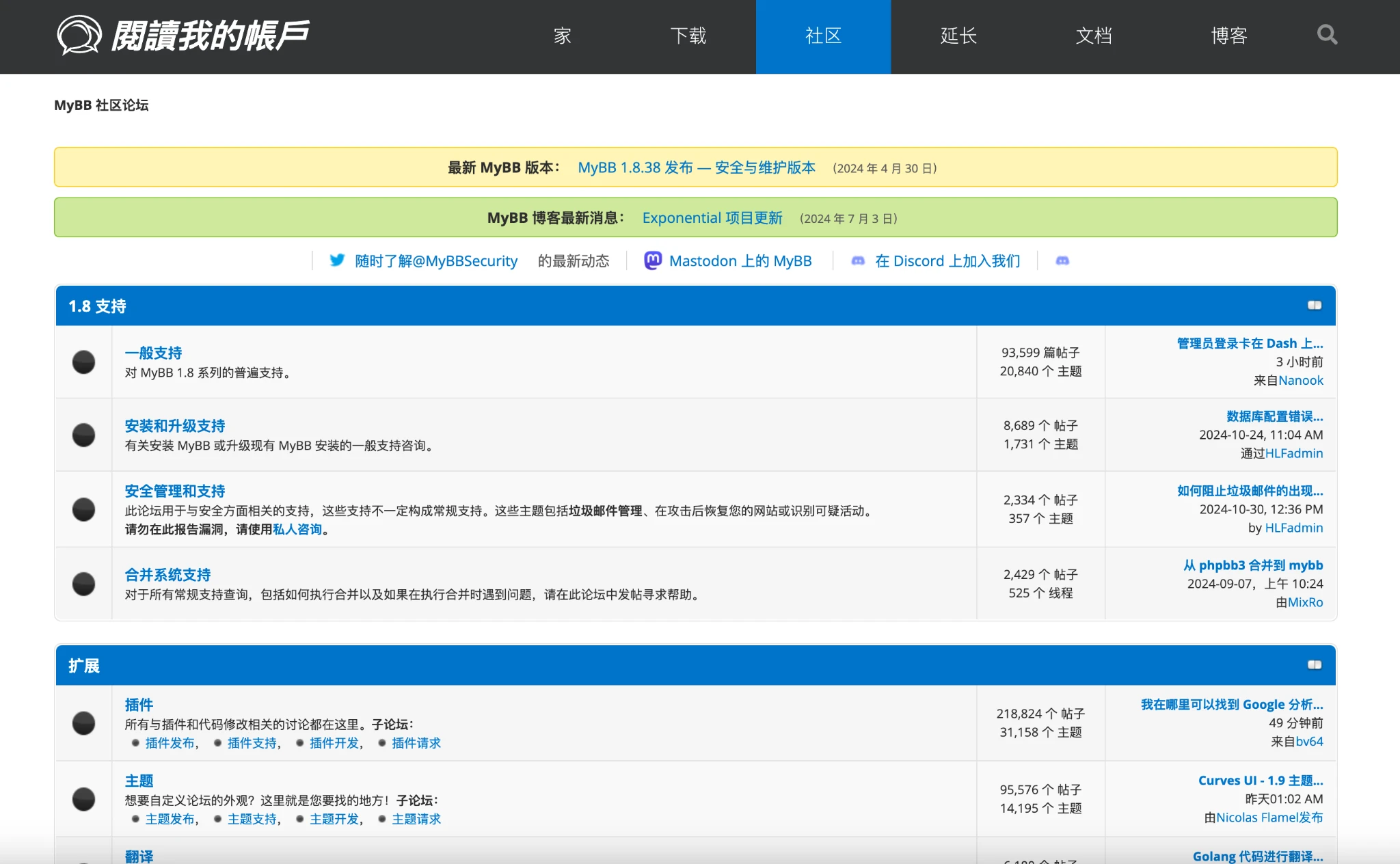Viewport: 1400px width, 864px height.
Task: Open the 社区 navigation tab
Action: pyautogui.click(x=823, y=36)
